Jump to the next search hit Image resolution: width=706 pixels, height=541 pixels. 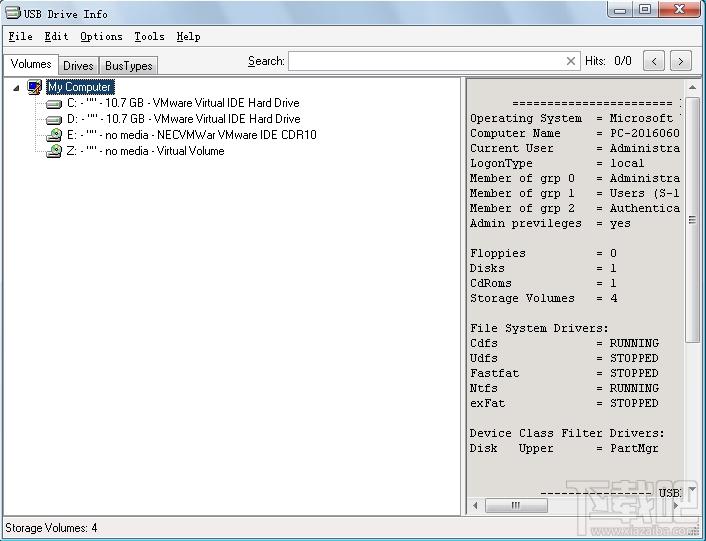[680, 61]
